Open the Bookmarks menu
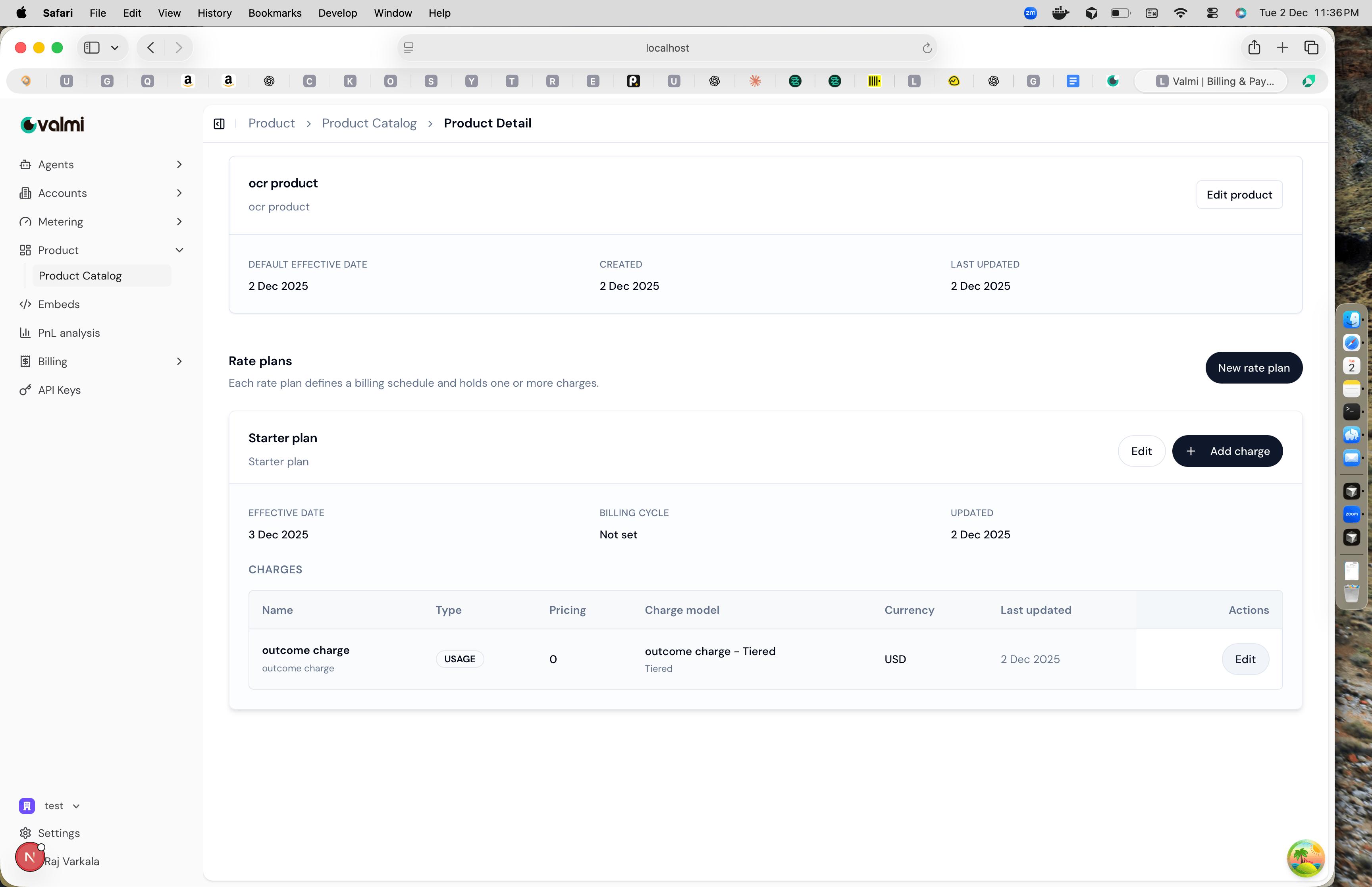Image resolution: width=1372 pixels, height=887 pixels. [x=275, y=13]
